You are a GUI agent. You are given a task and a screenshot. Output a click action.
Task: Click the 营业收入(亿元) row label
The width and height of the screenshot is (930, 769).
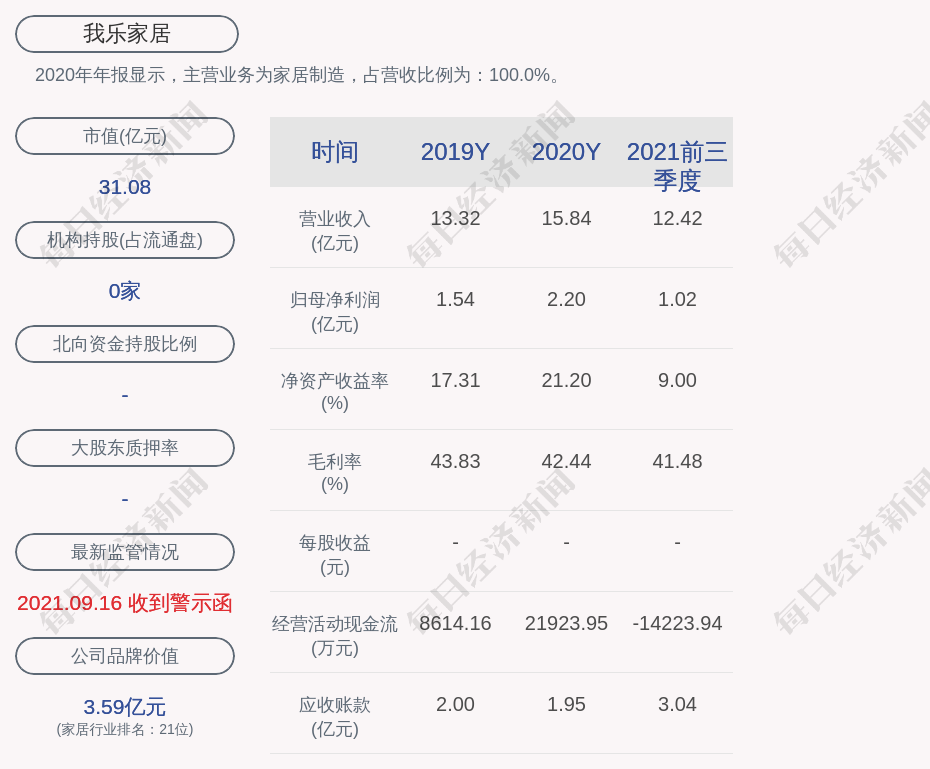(335, 231)
